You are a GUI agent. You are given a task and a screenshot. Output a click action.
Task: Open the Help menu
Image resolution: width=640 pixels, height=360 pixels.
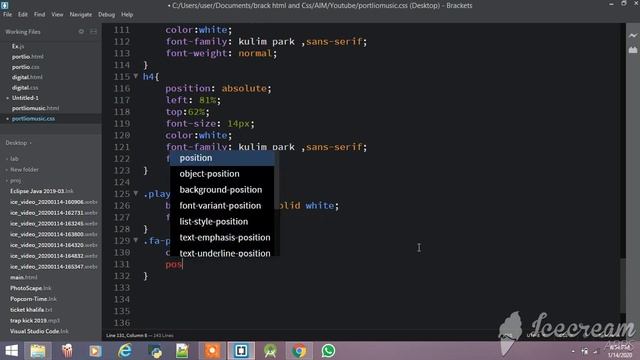(x=127, y=14)
